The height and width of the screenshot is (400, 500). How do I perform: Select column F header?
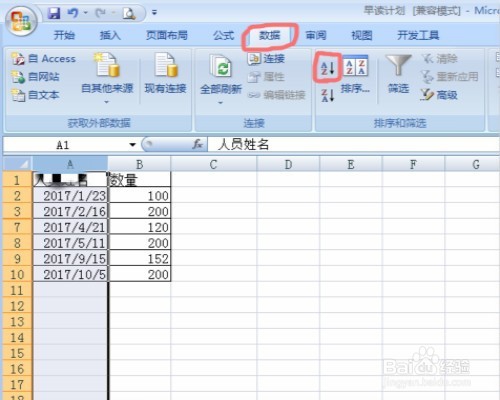point(413,164)
